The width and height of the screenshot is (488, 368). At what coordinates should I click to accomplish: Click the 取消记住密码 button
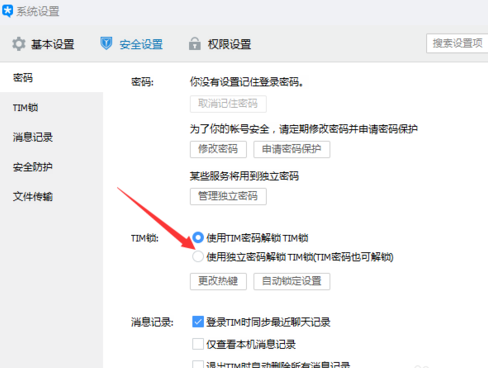point(228,104)
